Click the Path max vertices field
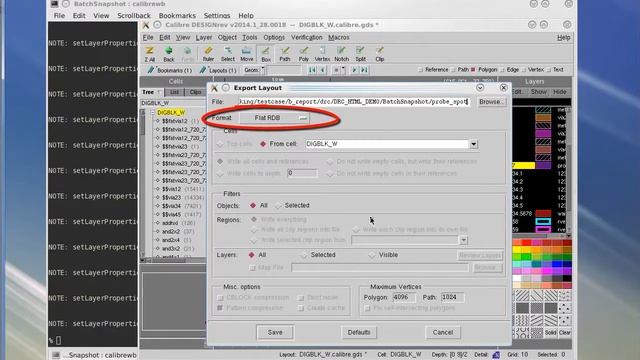 coord(452,297)
